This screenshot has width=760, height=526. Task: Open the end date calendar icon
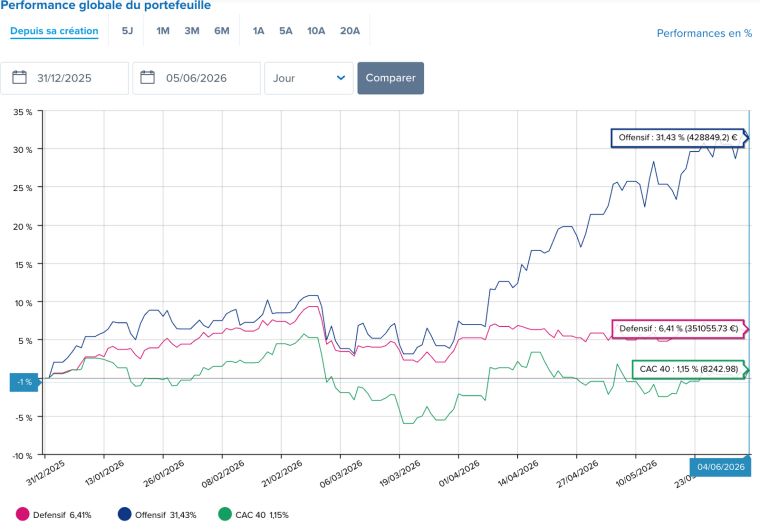(147, 78)
